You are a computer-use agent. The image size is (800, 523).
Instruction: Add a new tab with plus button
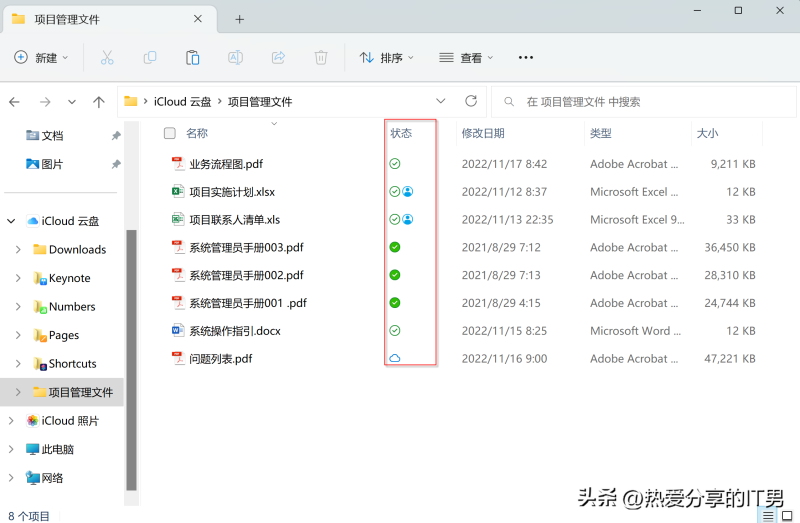239,19
